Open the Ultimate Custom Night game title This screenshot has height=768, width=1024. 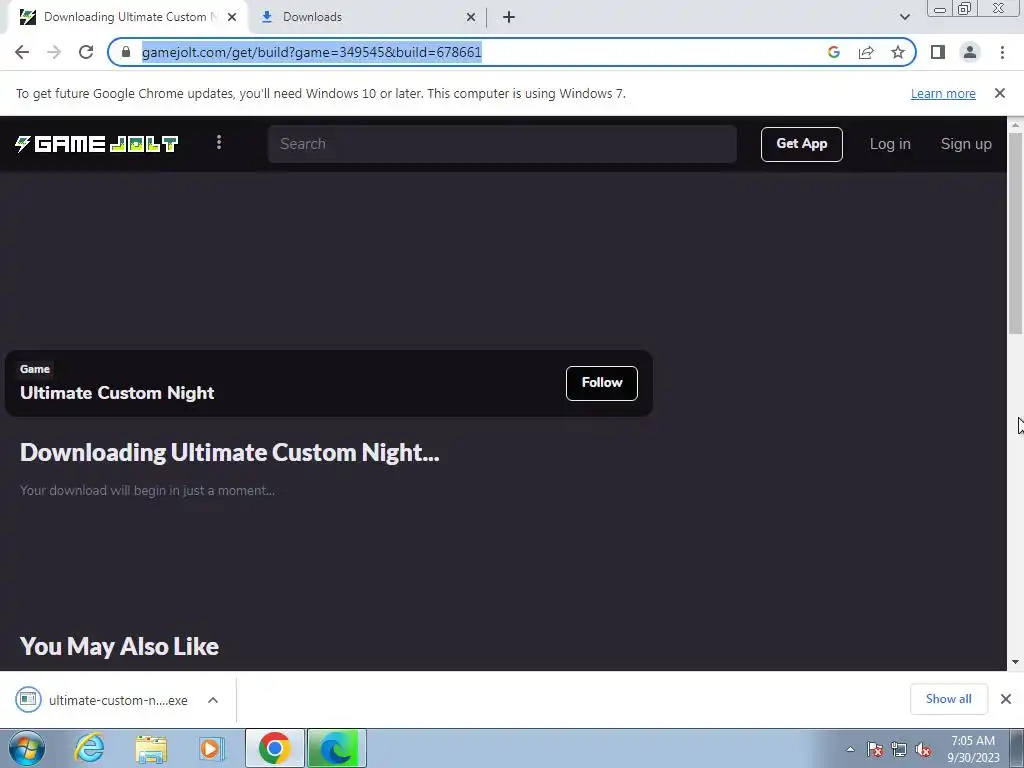117,392
